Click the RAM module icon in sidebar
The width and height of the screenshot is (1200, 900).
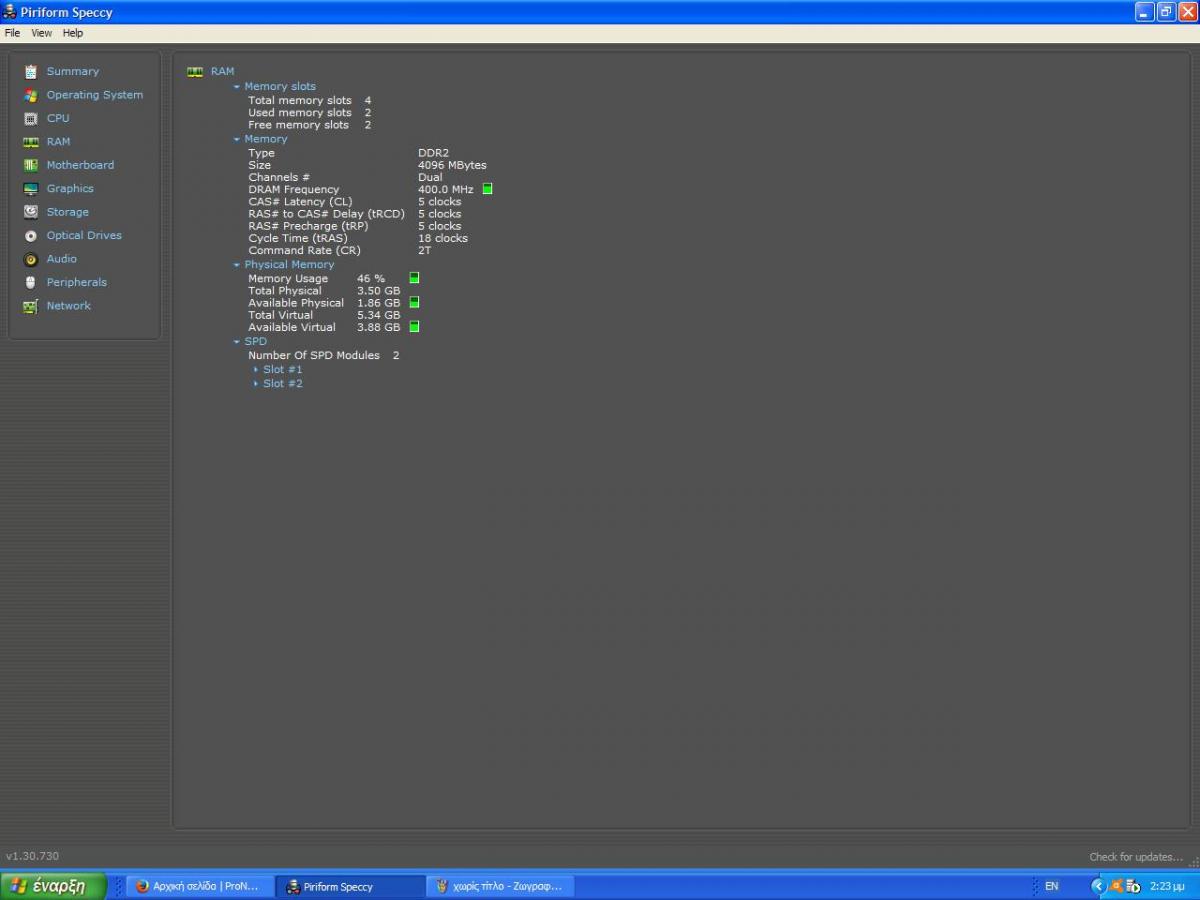tap(30, 142)
